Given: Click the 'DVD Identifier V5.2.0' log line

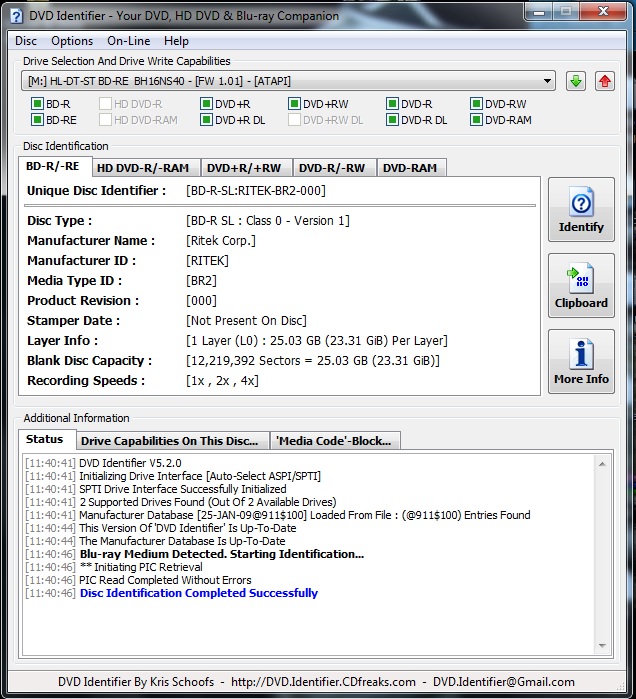Looking at the screenshot, I should click(x=130, y=463).
